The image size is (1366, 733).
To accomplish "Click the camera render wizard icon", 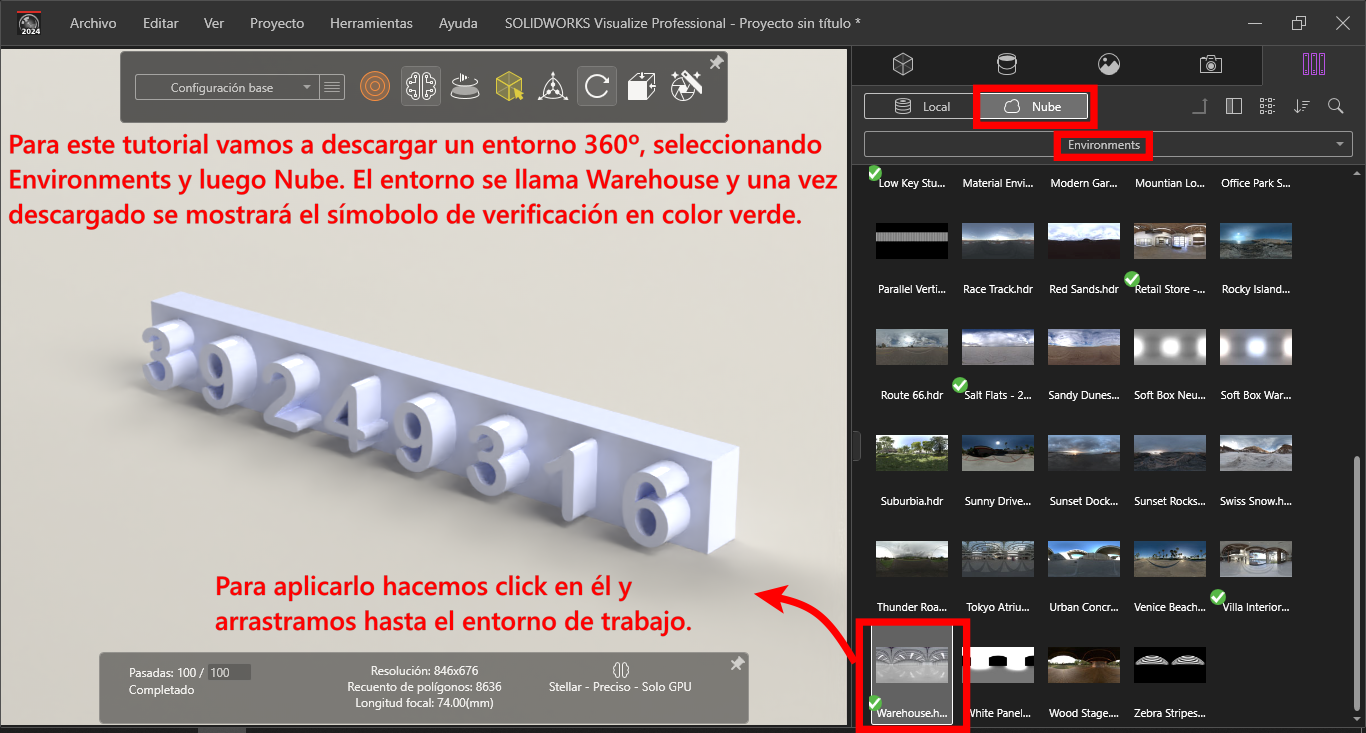I will click(x=685, y=87).
